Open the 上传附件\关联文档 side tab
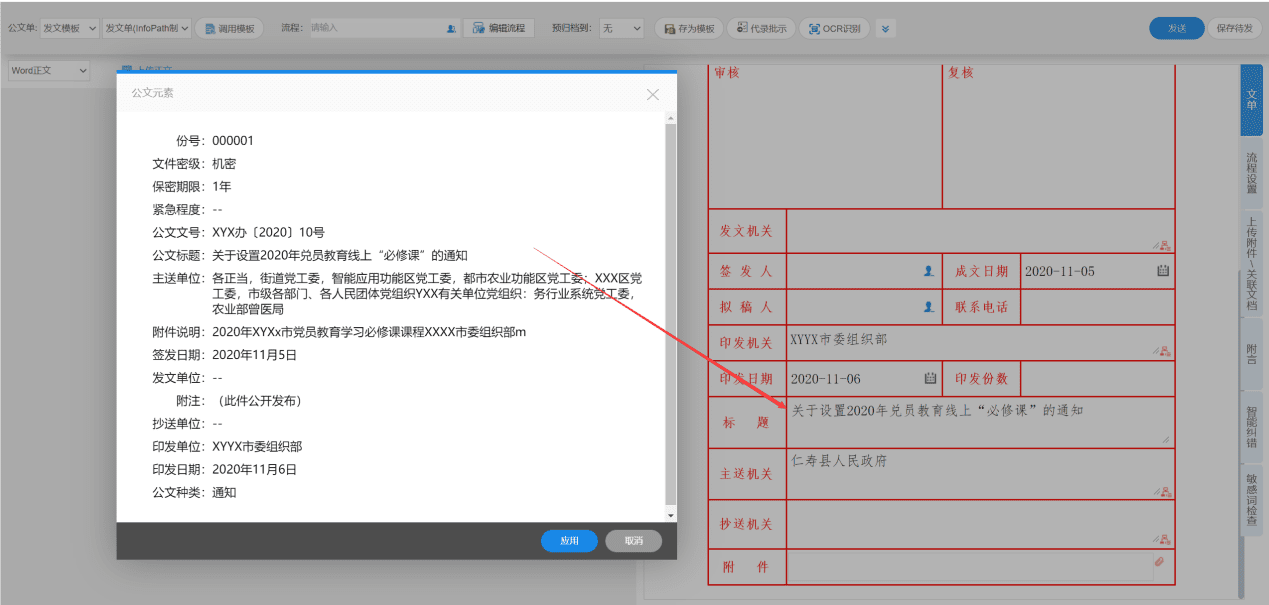 [x=1251, y=263]
